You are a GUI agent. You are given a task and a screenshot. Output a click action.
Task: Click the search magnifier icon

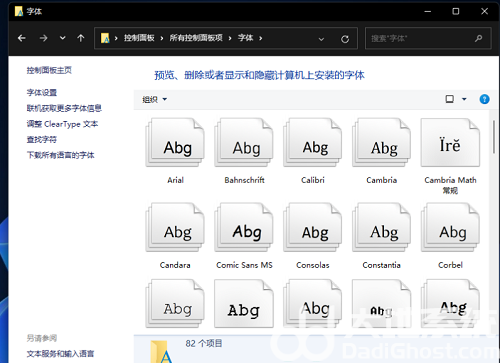(479, 39)
